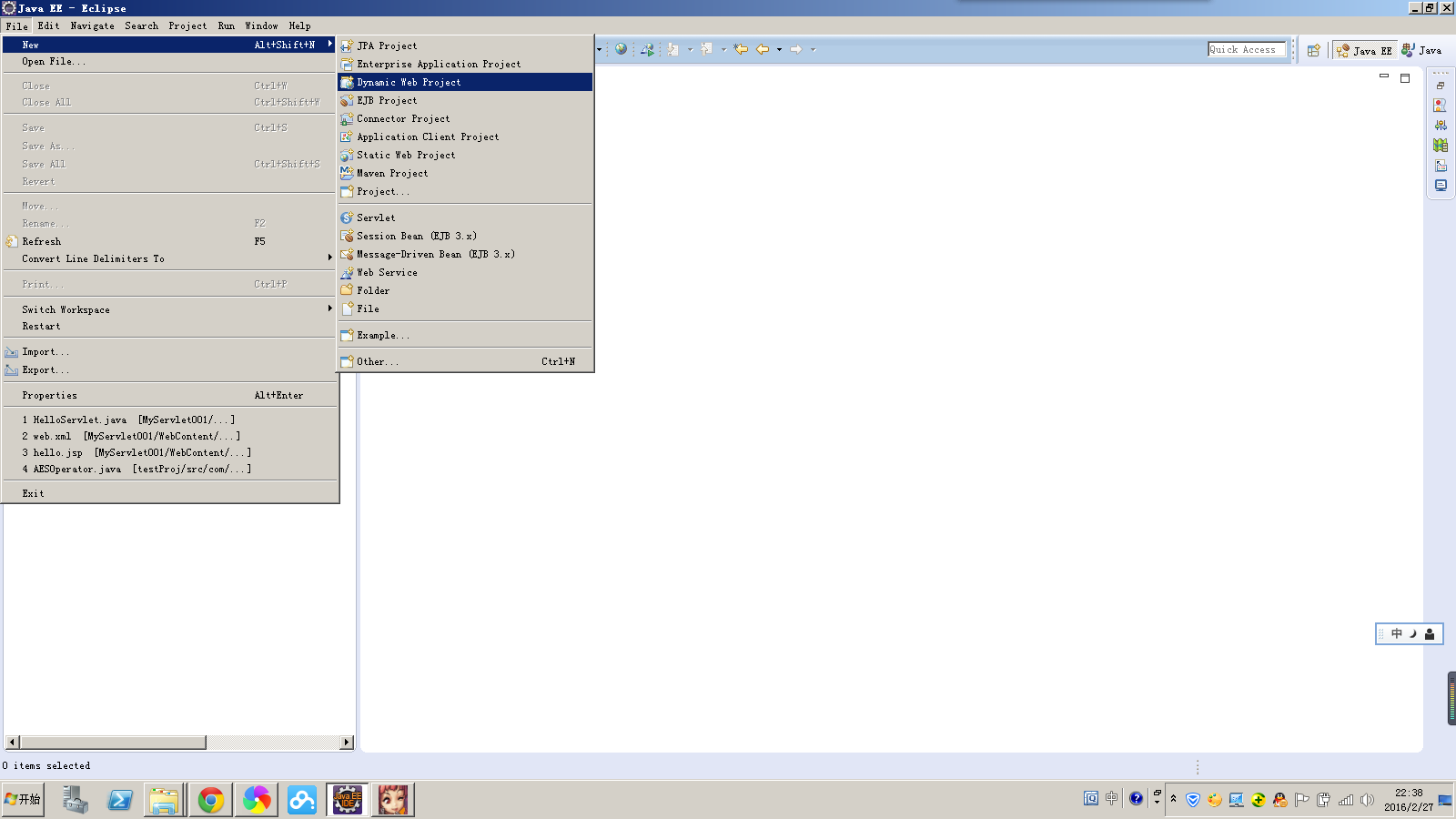Click the Forward navigation arrow
Screen dimensions: 1456x819
pos(796,49)
